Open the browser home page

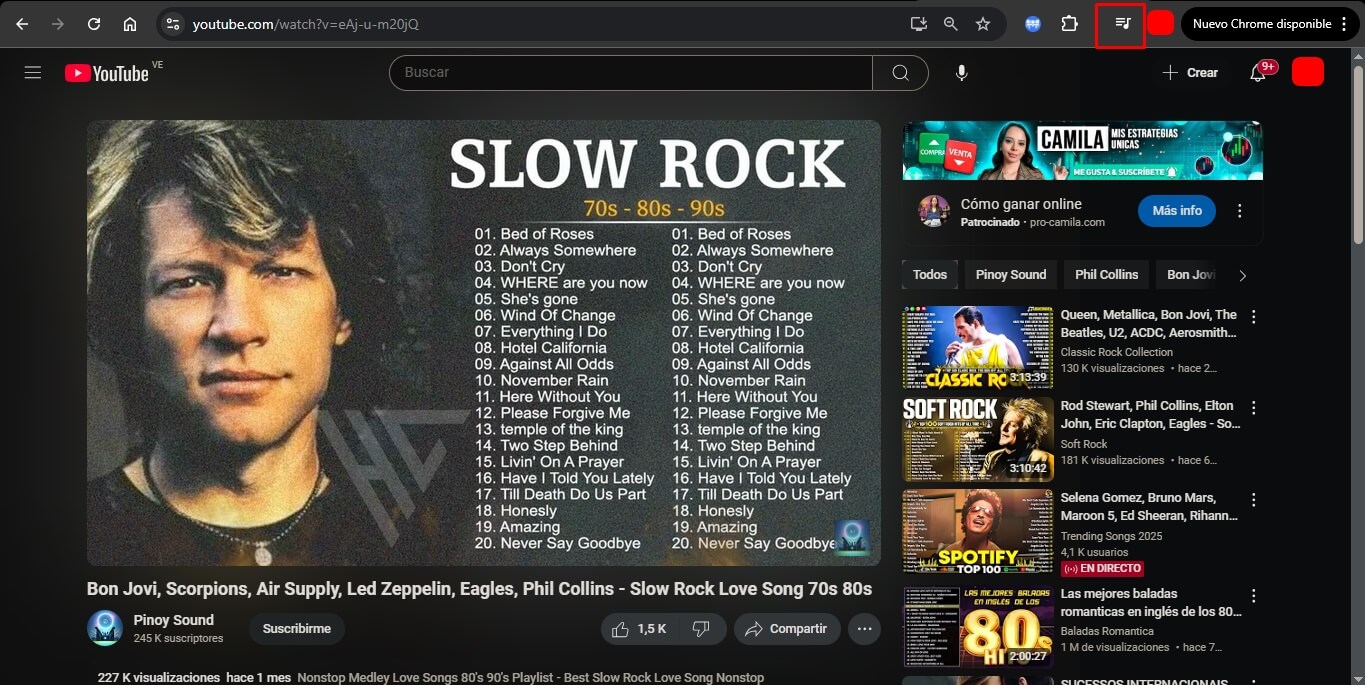click(130, 24)
